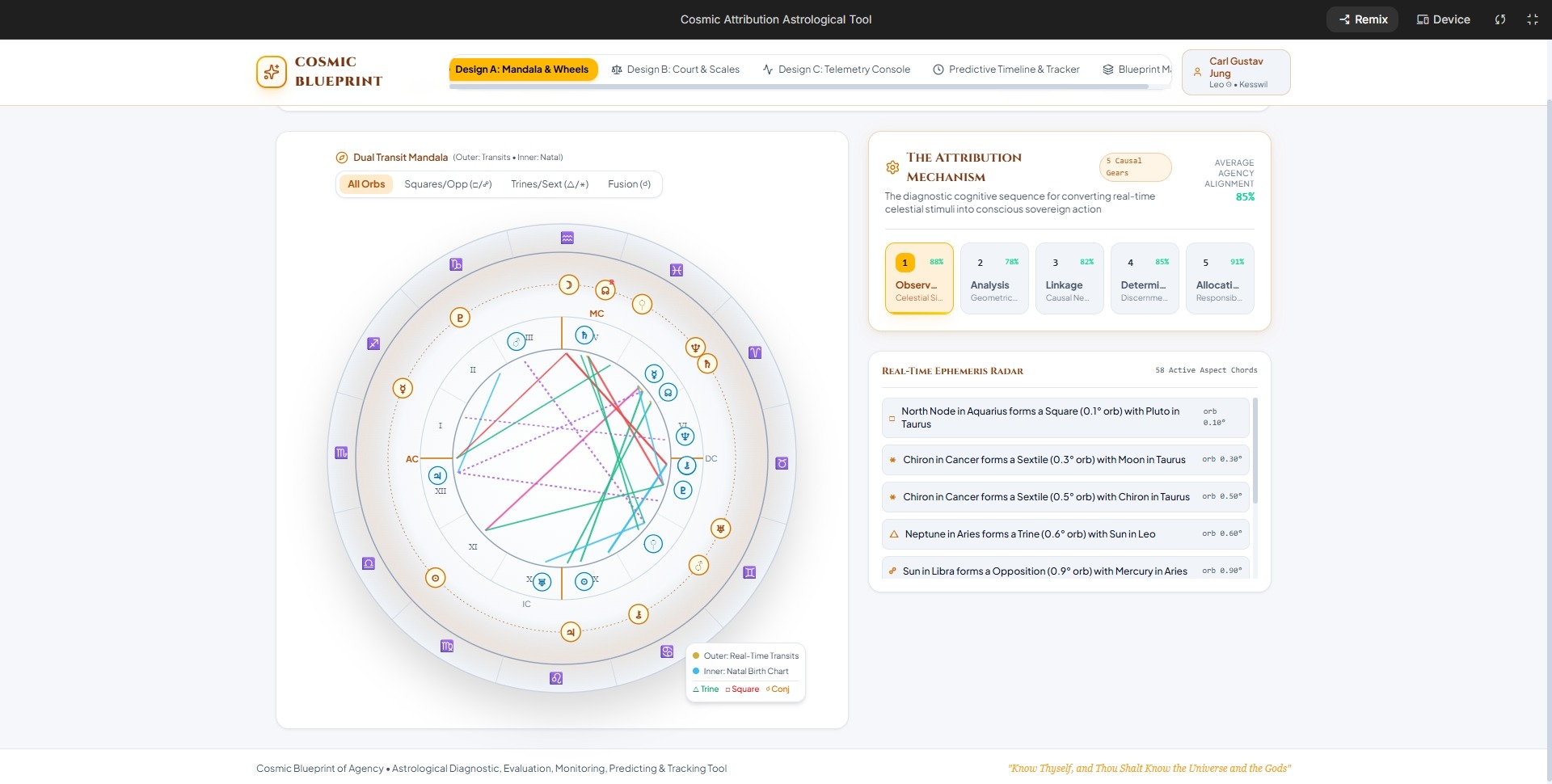Click the Taurus sign icon on the mandala

(782, 463)
